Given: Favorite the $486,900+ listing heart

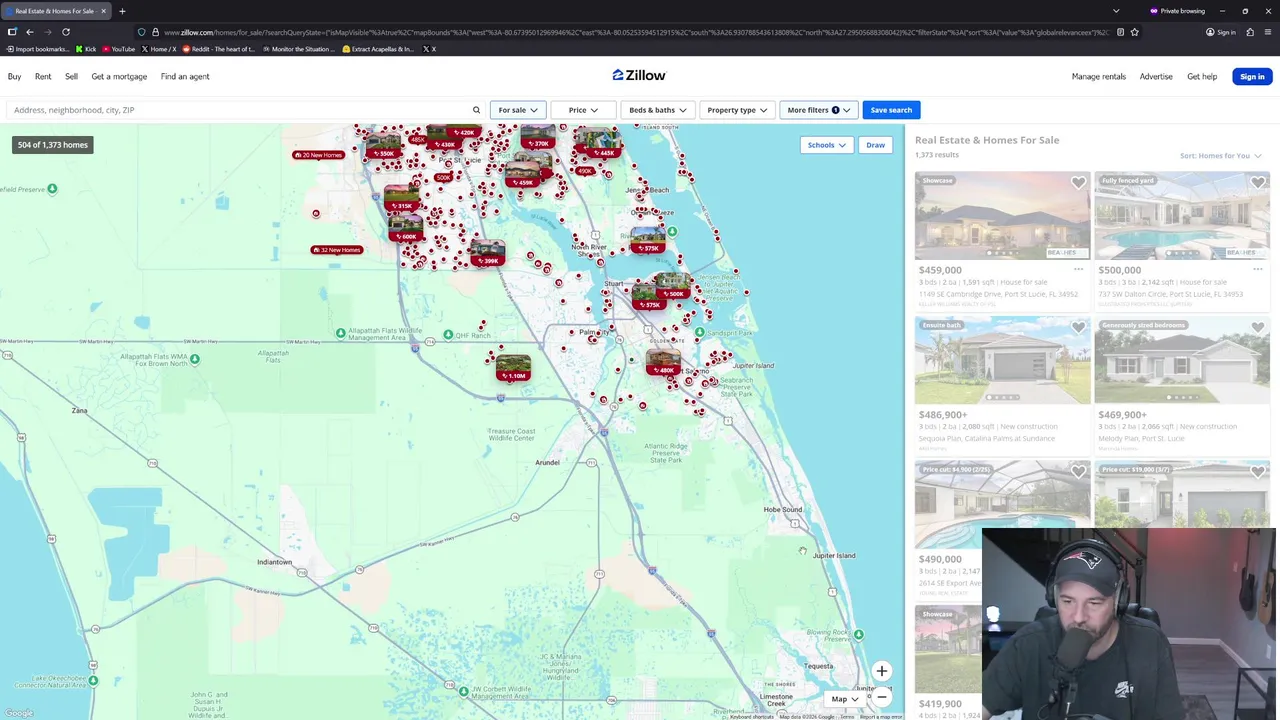Looking at the screenshot, I should 1078,328.
